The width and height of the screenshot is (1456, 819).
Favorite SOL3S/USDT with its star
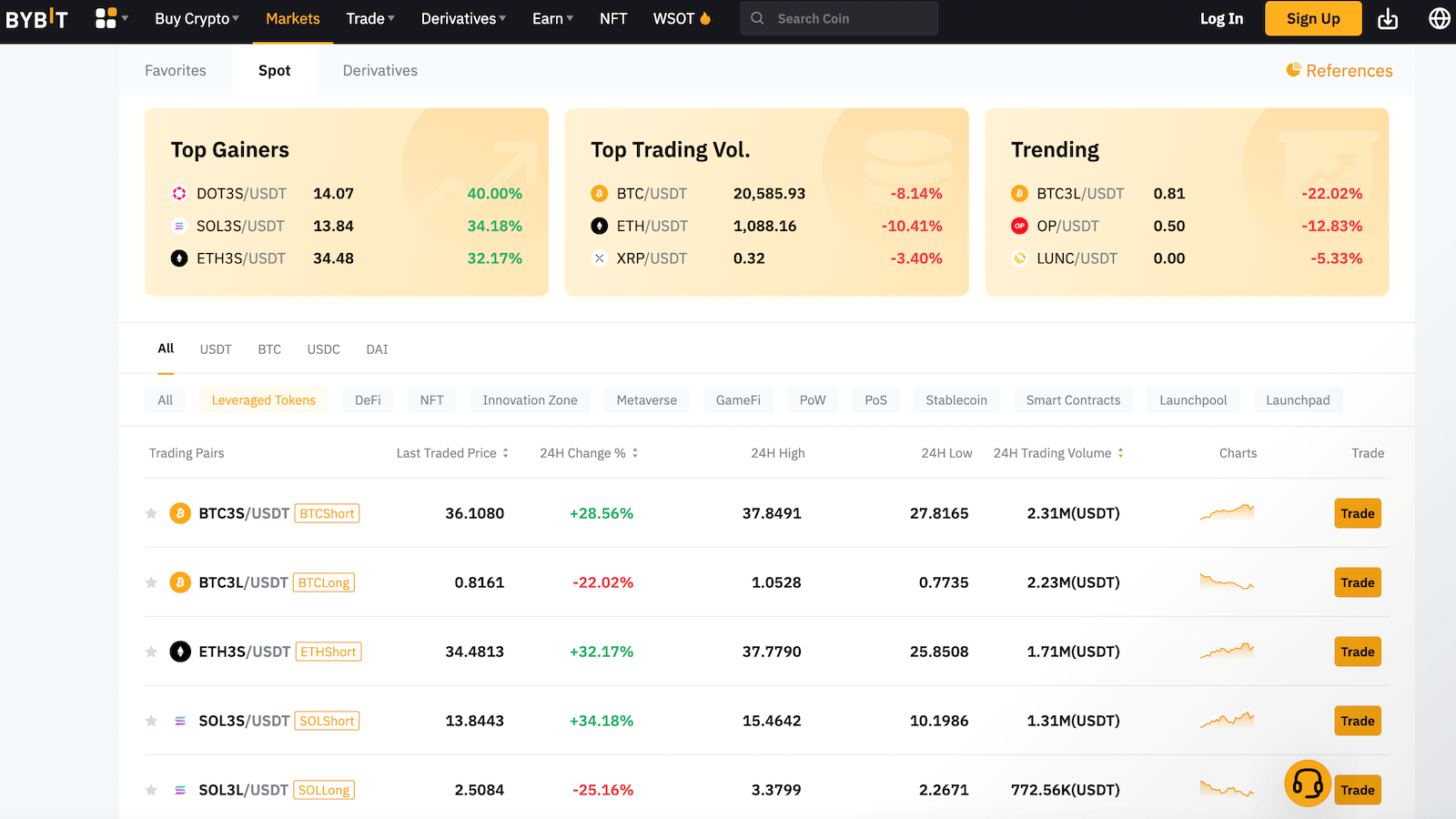pos(151,721)
